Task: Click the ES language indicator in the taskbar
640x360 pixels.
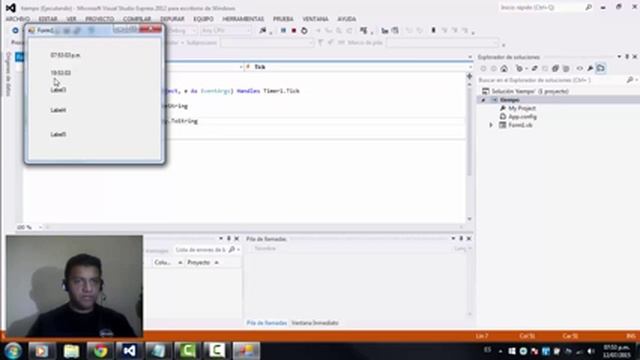Action: [487, 350]
